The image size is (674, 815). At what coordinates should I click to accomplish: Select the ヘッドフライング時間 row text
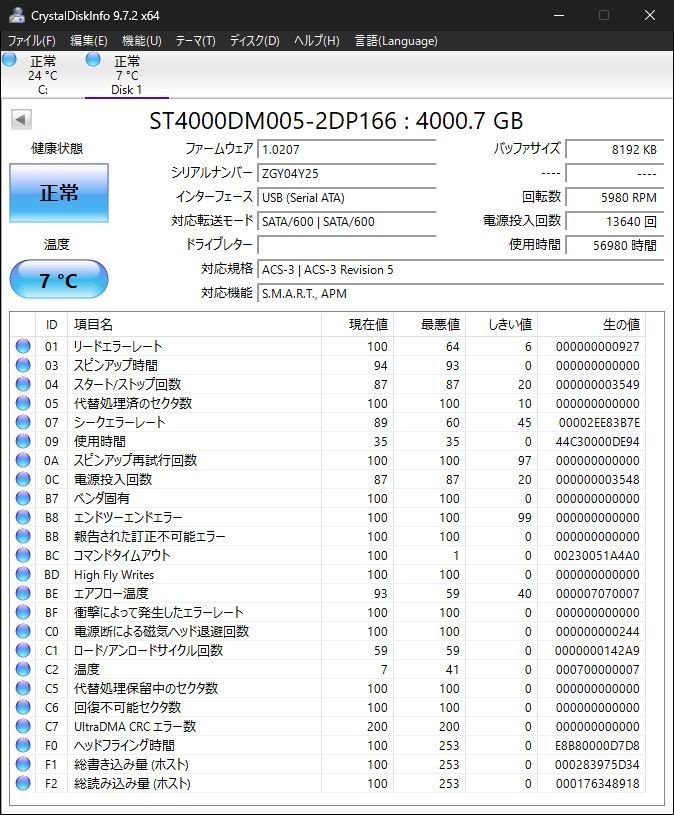tap(124, 745)
